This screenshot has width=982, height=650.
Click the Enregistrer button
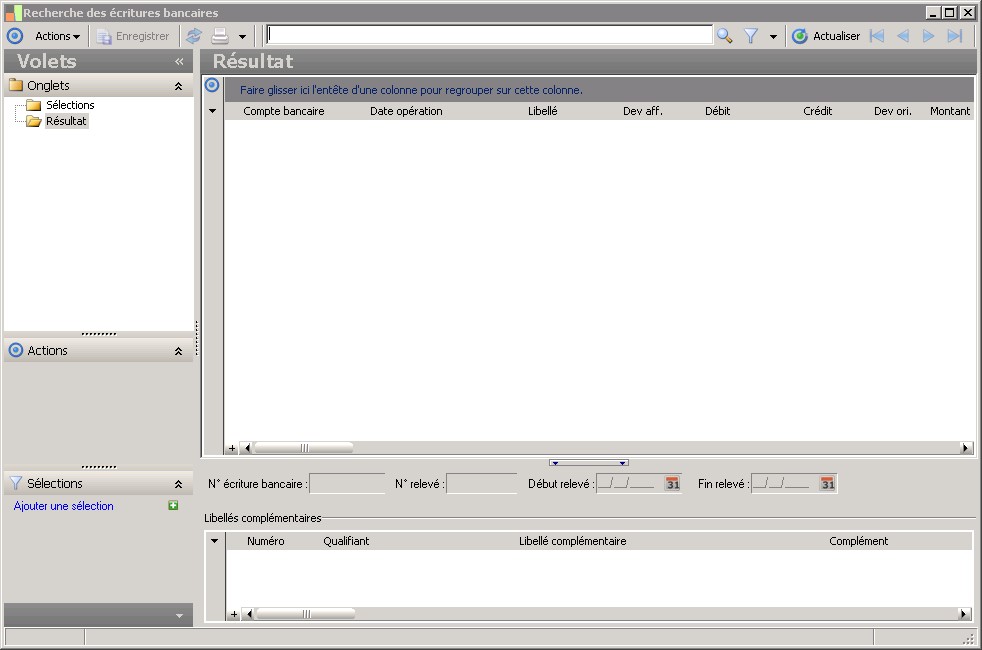click(133, 36)
